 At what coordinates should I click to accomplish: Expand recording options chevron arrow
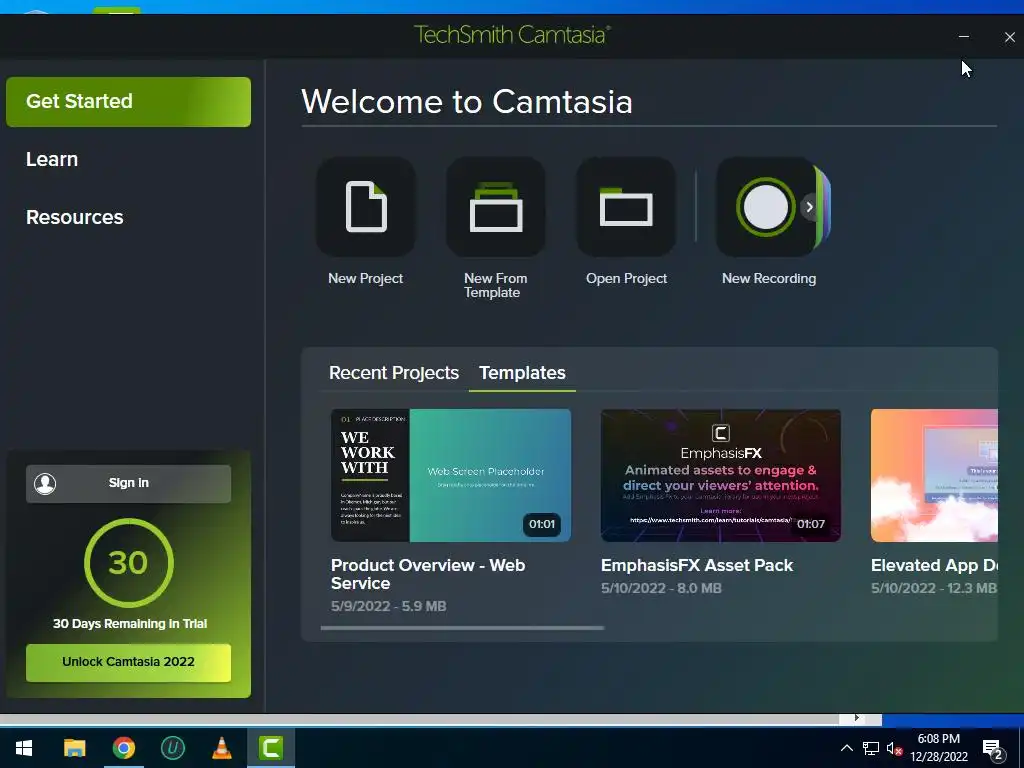pyautogui.click(x=809, y=207)
